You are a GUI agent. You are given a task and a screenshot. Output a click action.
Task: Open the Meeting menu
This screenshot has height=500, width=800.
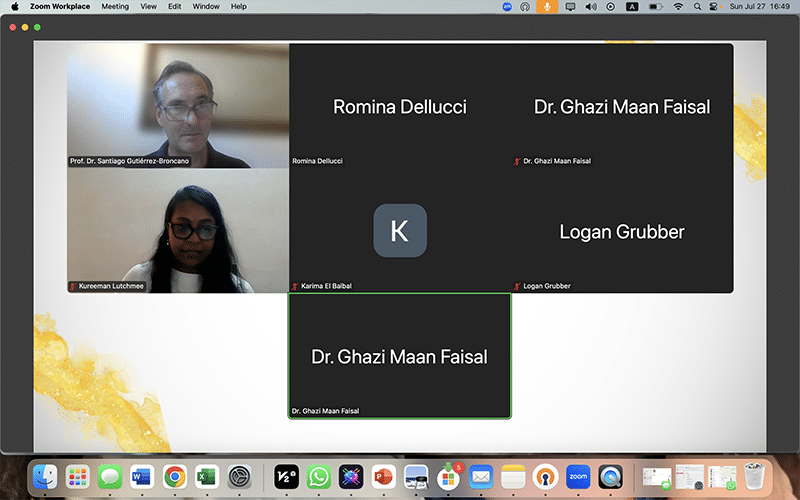pyautogui.click(x=115, y=6)
